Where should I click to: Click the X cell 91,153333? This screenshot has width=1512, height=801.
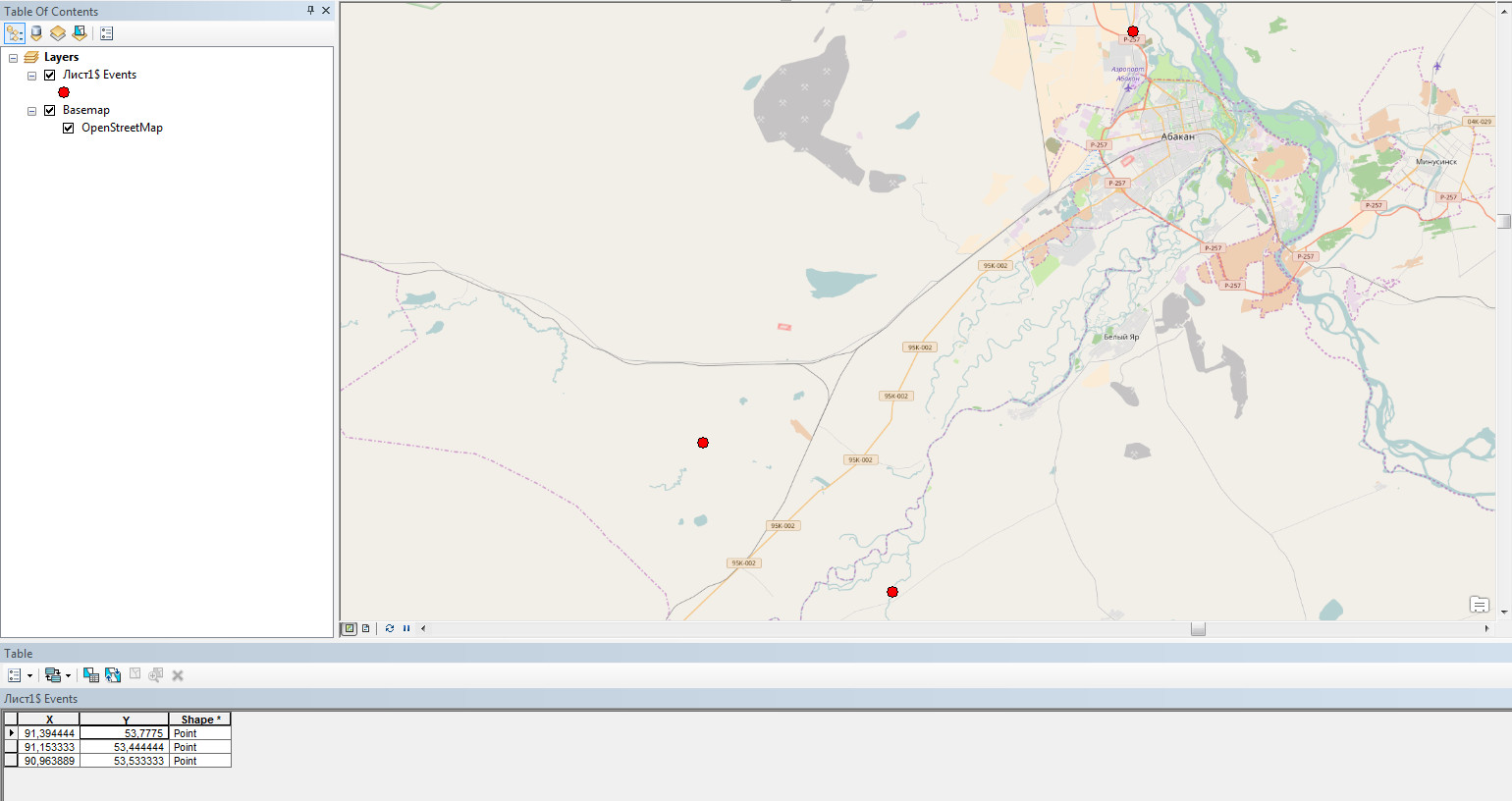pos(49,747)
